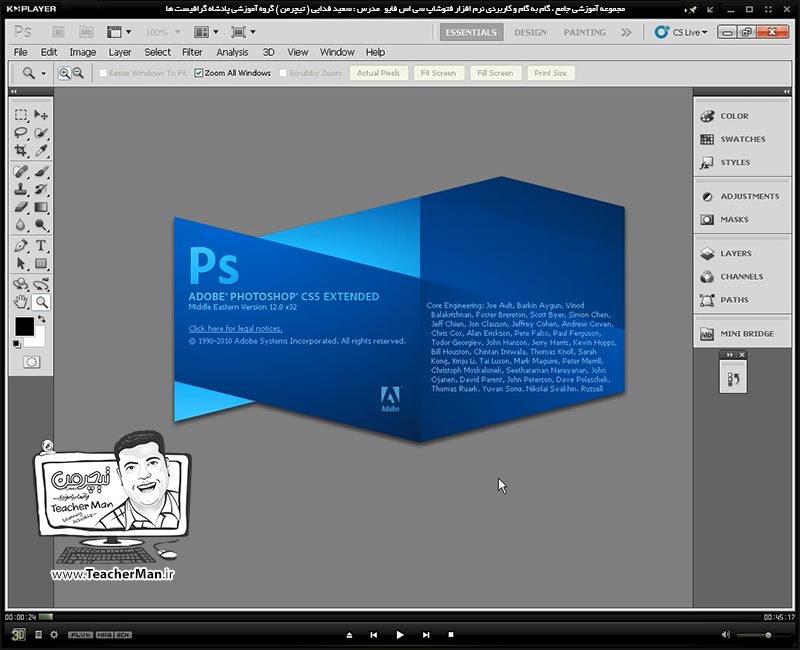This screenshot has width=800, height=650.
Task: Select the Healing Brush tool
Action: [x=21, y=171]
